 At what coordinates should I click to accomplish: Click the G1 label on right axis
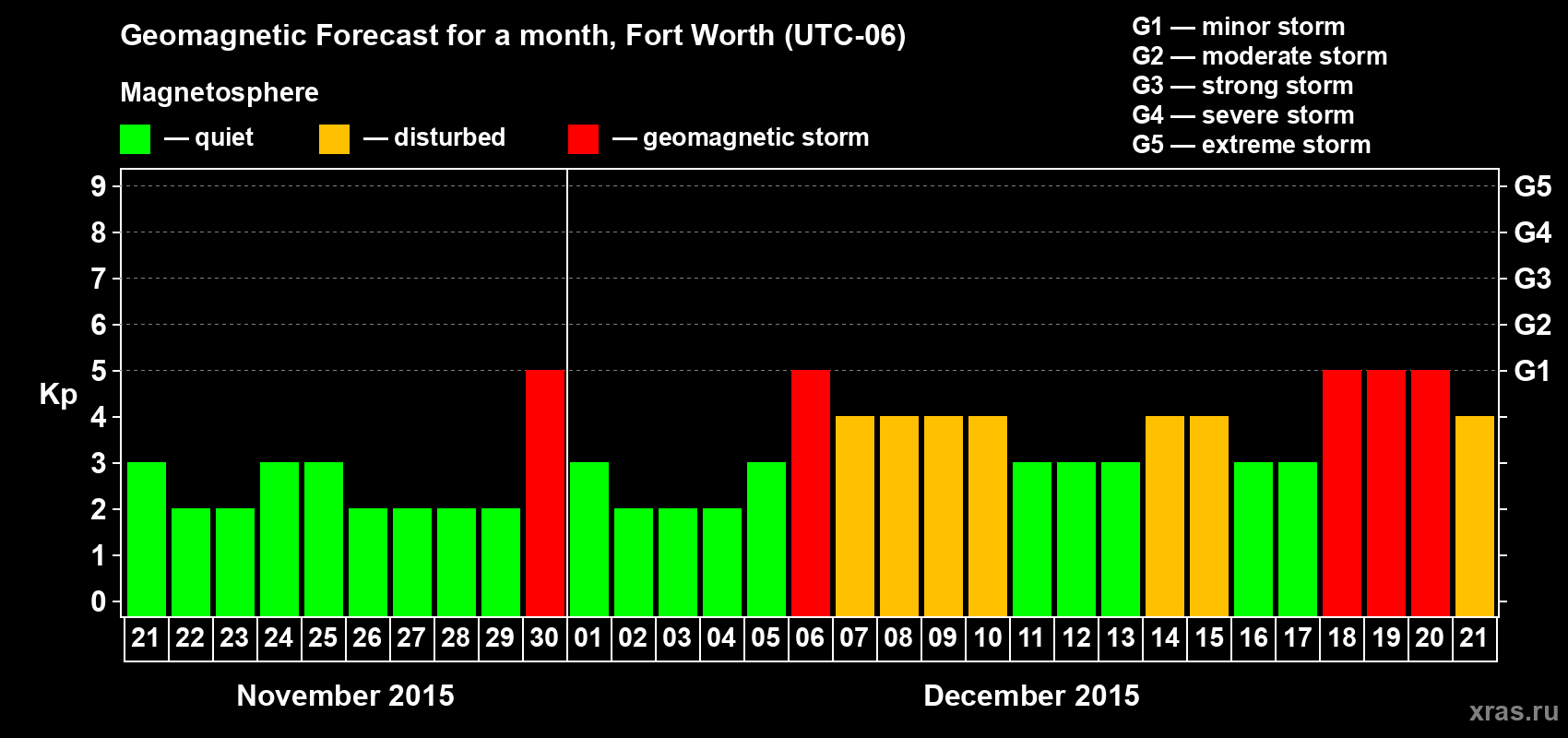coord(1533,371)
